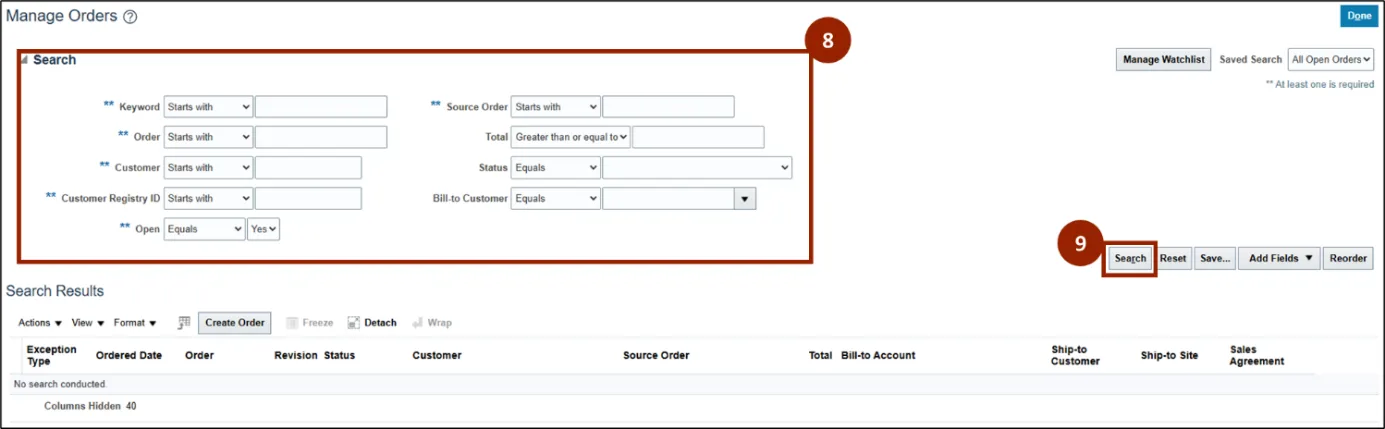Open the Keyword operator dropdown

click(x=208, y=107)
